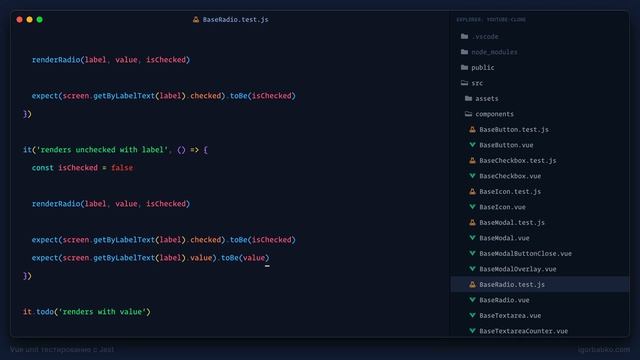The width and height of the screenshot is (640, 360).
Task: Click 'it.todo' in the last code line
Action: [x=38, y=312]
